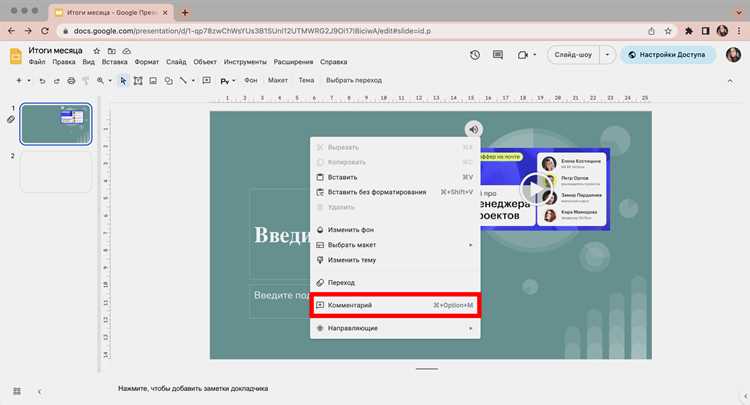750x405 pixels.
Task: Open the Слайд-шоу dropdown arrow
Action: [x=607, y=55]
